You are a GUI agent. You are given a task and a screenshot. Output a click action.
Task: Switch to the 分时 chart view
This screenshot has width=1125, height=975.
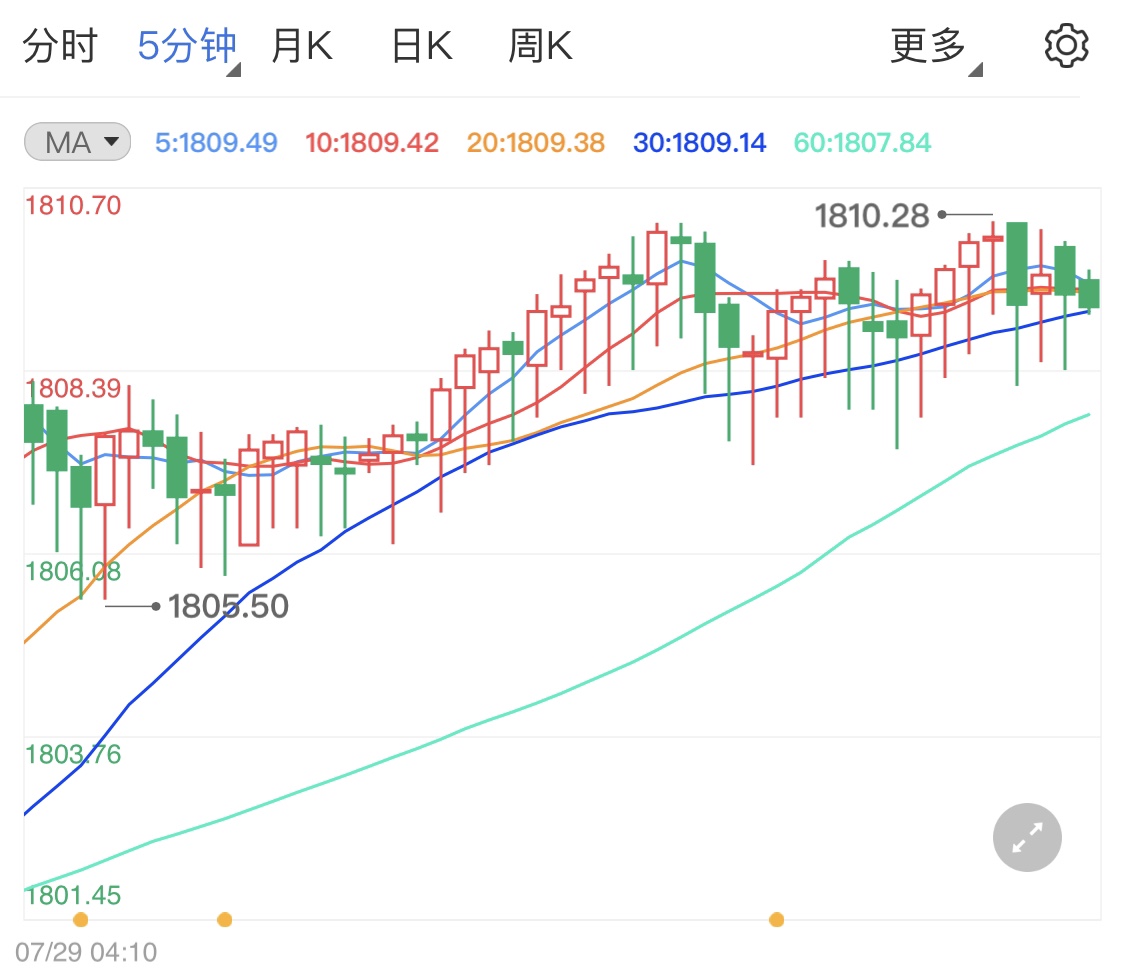click(59, 44)
